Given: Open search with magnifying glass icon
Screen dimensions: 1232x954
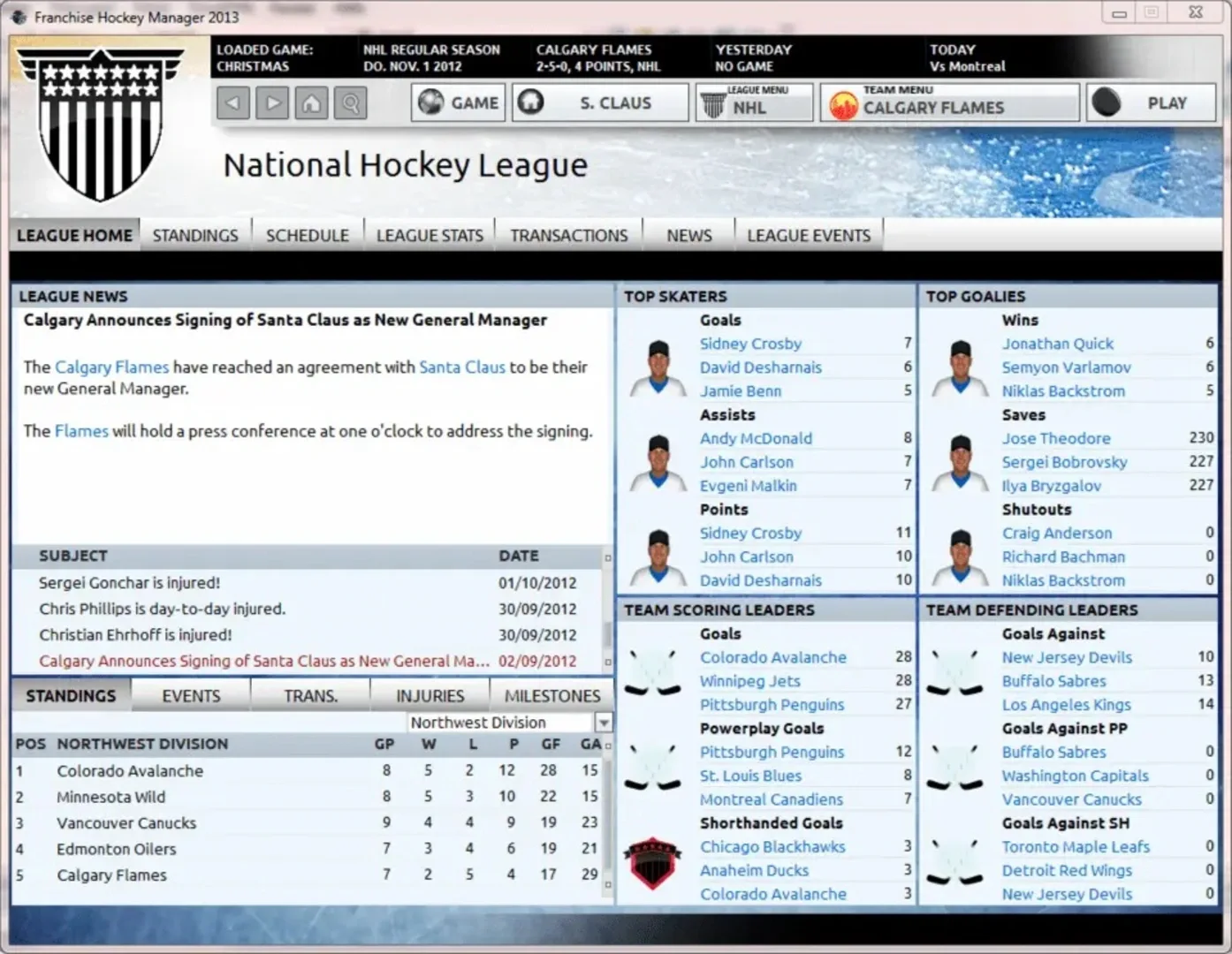Looking at the screenshot, I should (x=351, y=103).
